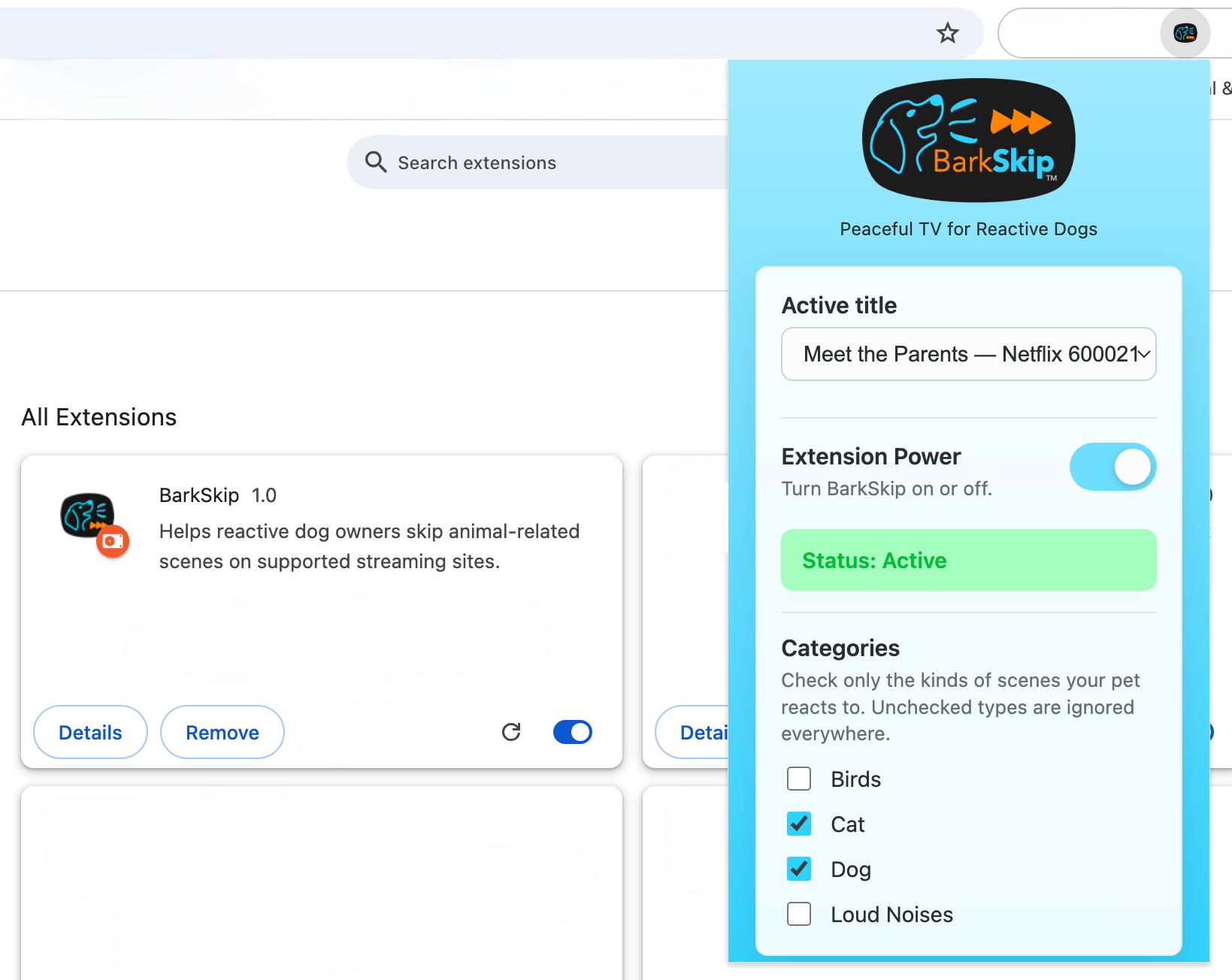1232x980 pixels.
Task: Remove the BarkSkip extension
Action: 222,732
